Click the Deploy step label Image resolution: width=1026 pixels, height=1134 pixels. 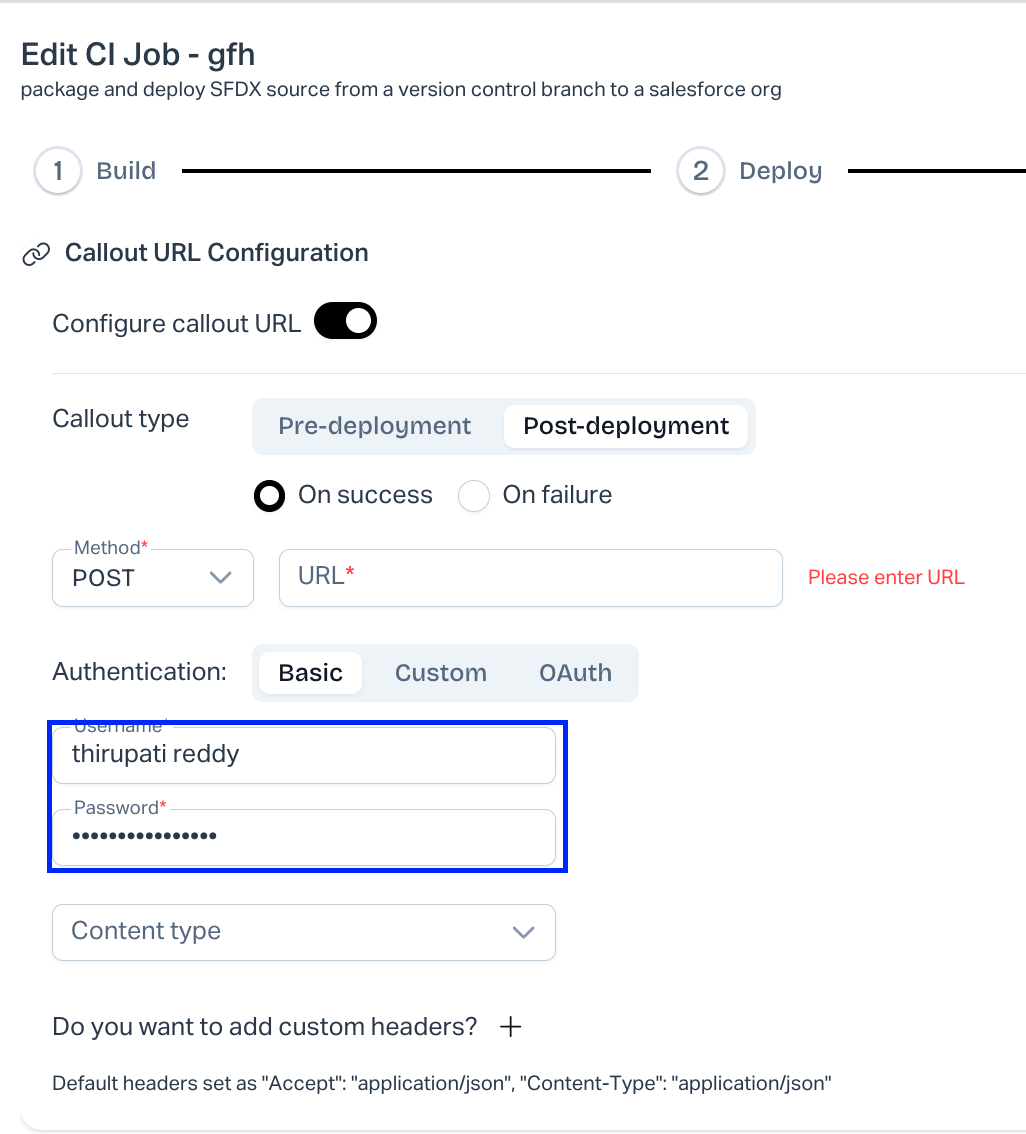tap(780, 171)
